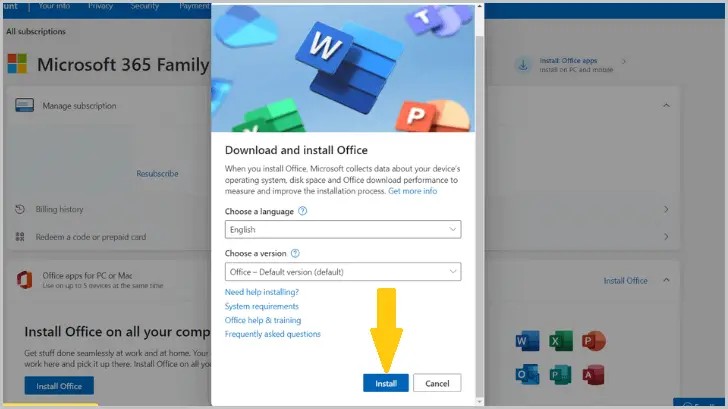
Task: Cancel the Download and install Office dialog
Action: click(x=437, y=383)
